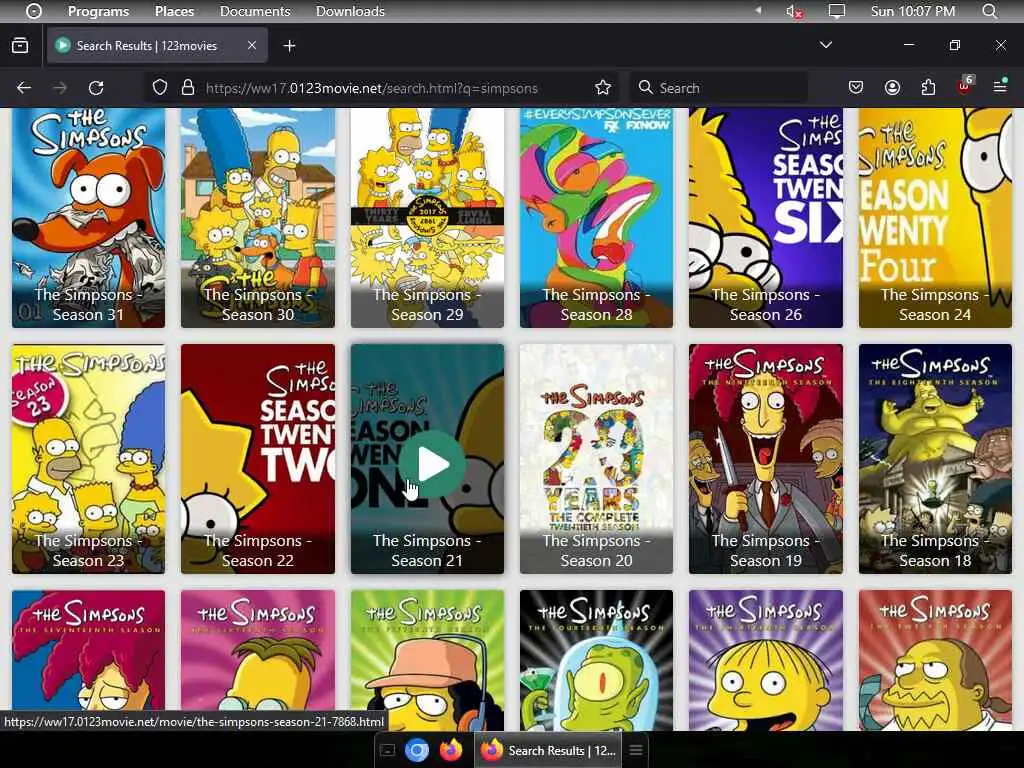Screen dimensions: 1024x768
Task: Open The Simpsons Season 31 poster
Action: 88,217
